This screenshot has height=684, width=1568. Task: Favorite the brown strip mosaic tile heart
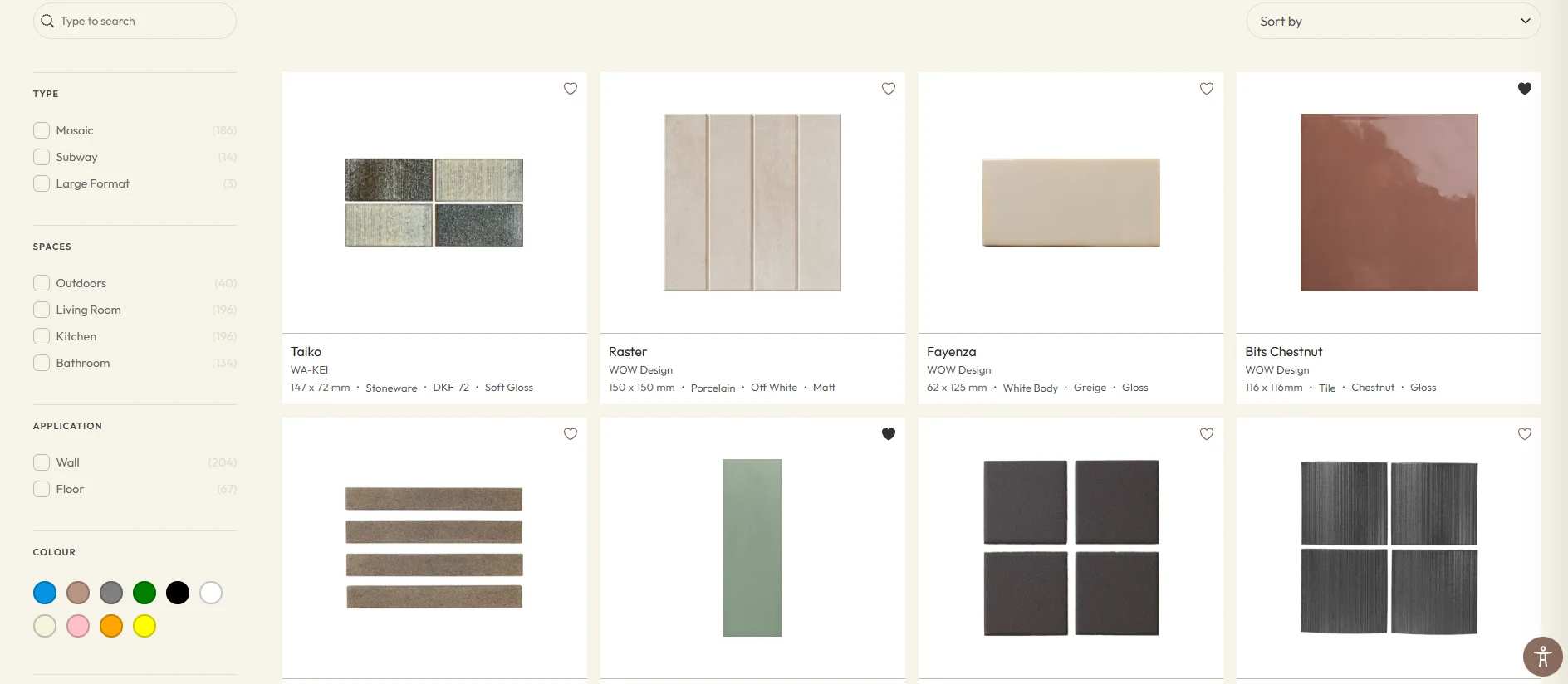571,434
